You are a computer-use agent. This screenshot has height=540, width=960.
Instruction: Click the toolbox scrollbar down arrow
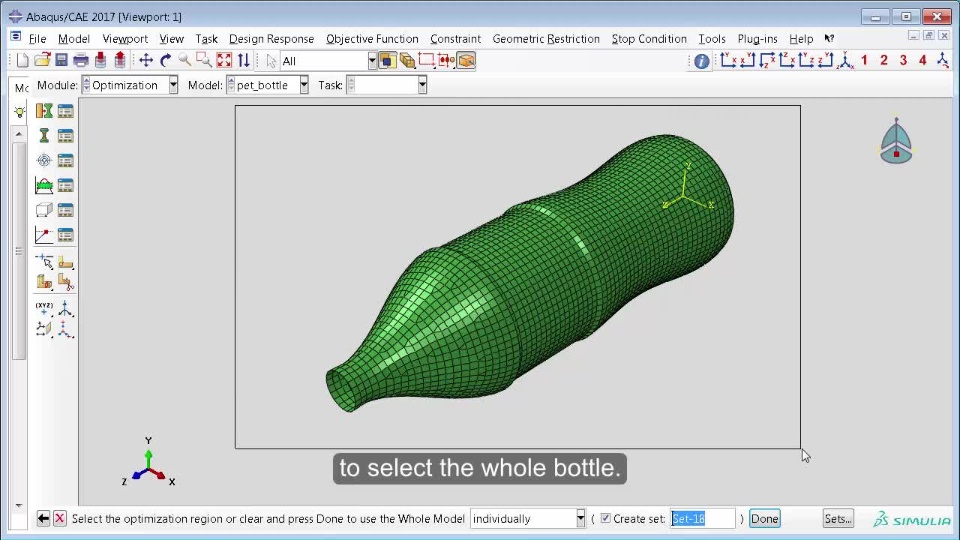pos(19,506)
